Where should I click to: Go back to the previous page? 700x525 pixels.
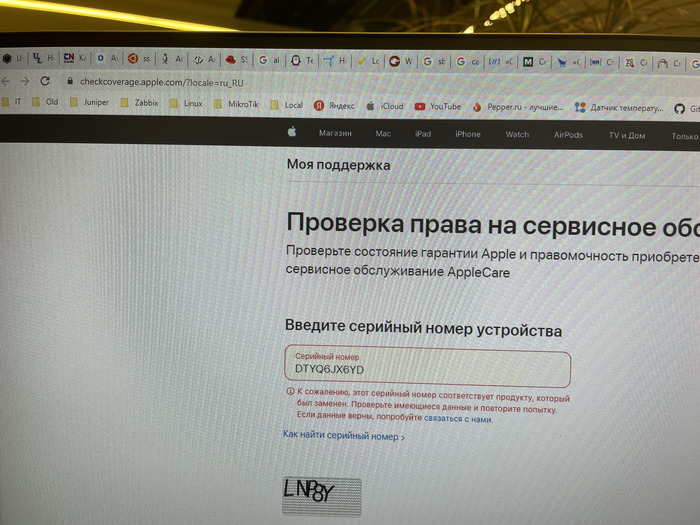pos(5,81)
